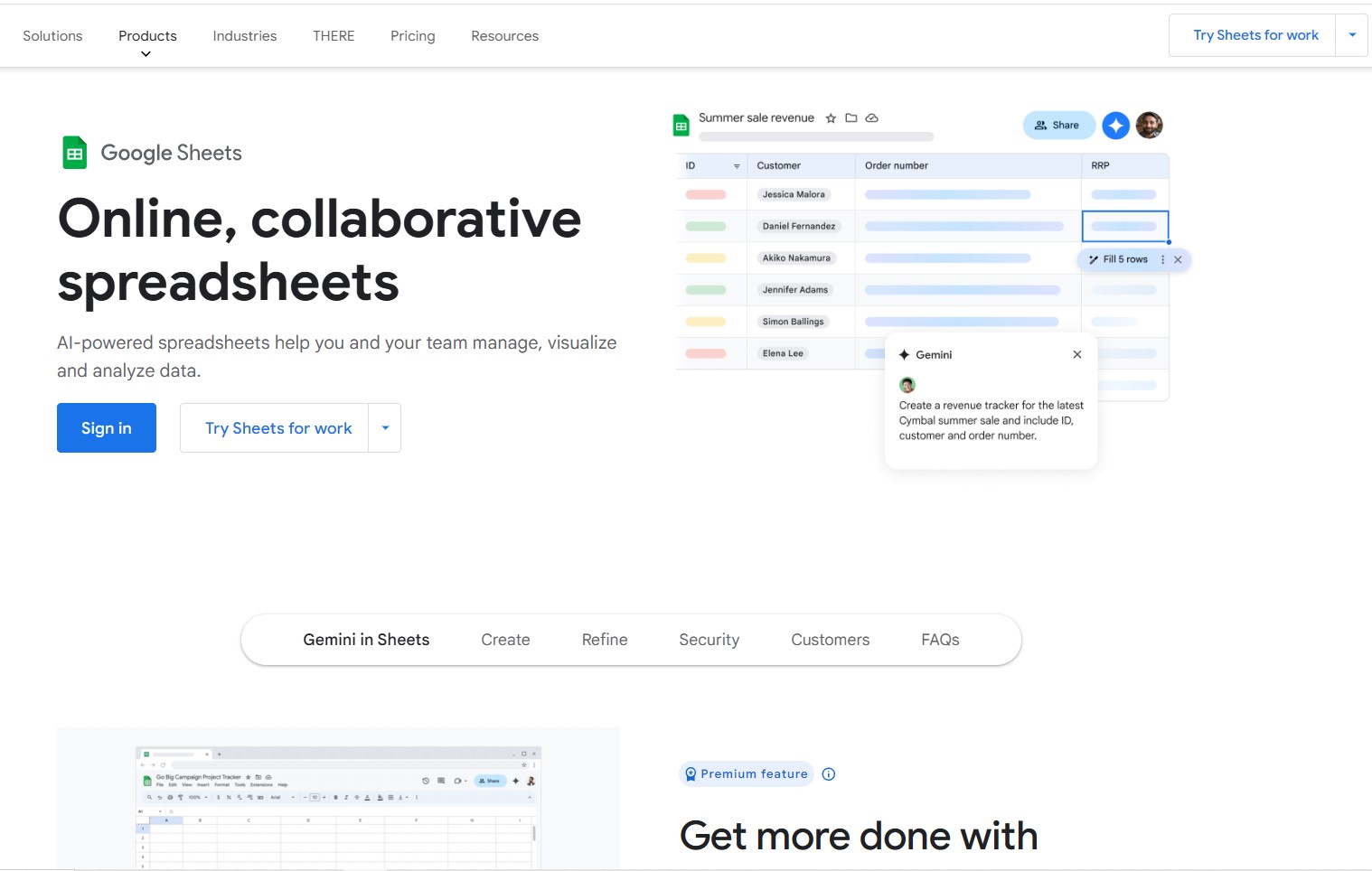Select the Daniel Fernandez chip
The width and height of the screenshot is (1372, 871).
(x=799, y=226)
